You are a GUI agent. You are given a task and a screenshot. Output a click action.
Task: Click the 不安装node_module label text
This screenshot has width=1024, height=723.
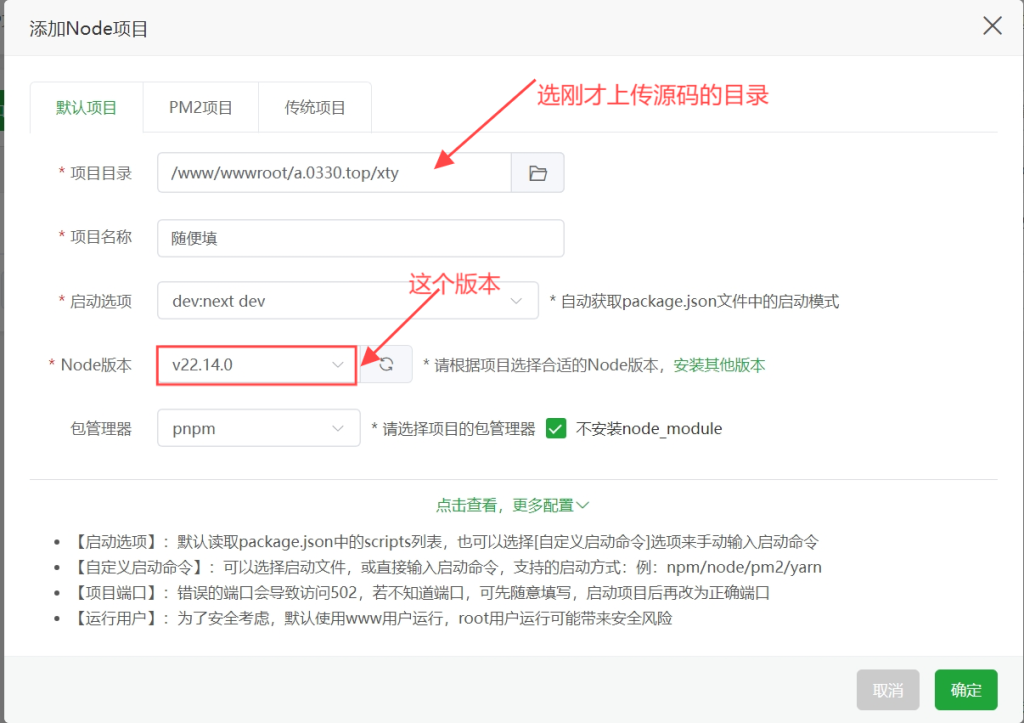pos(649,429)
